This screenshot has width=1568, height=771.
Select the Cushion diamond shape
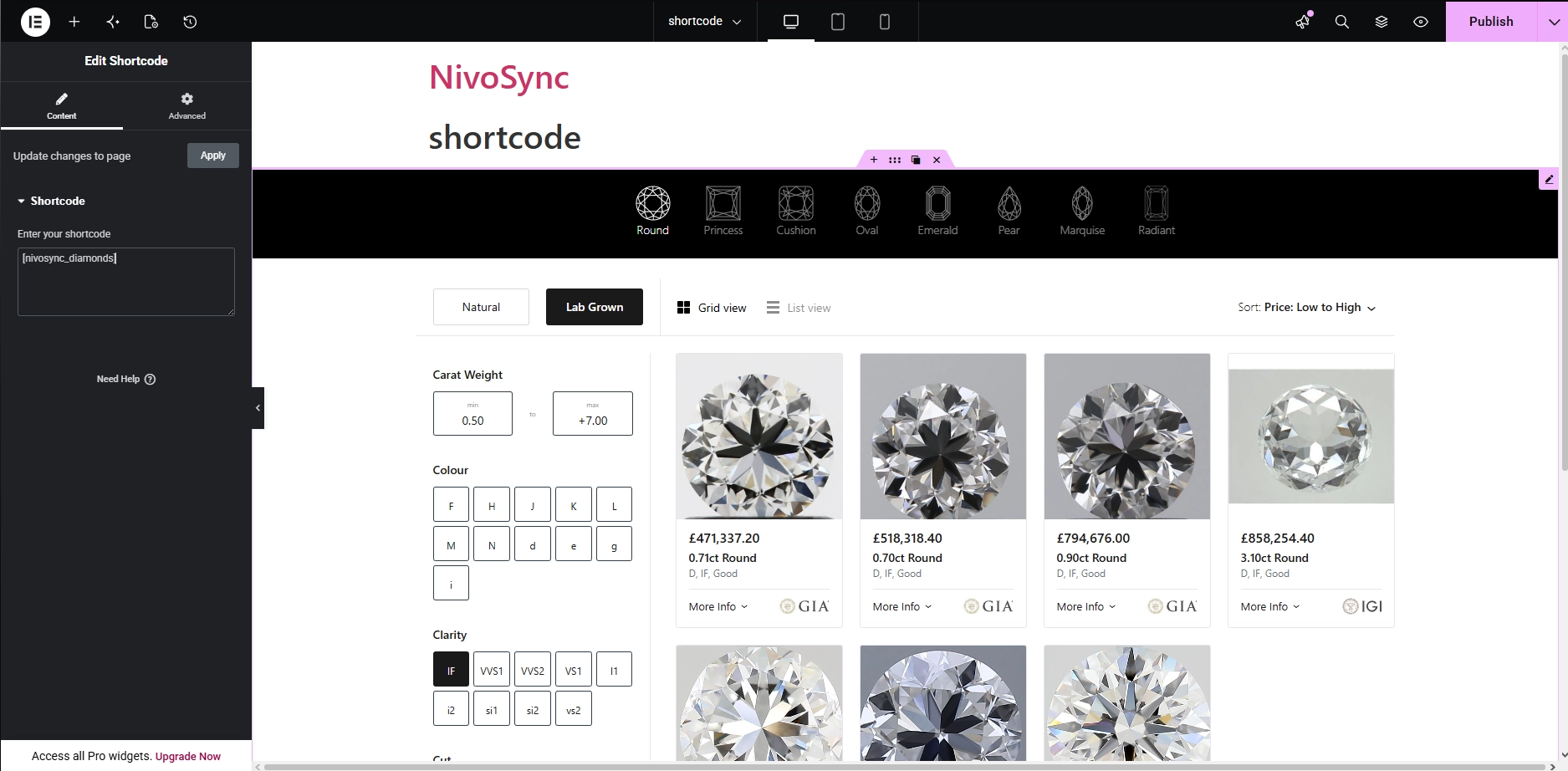(x=796, y=211)
